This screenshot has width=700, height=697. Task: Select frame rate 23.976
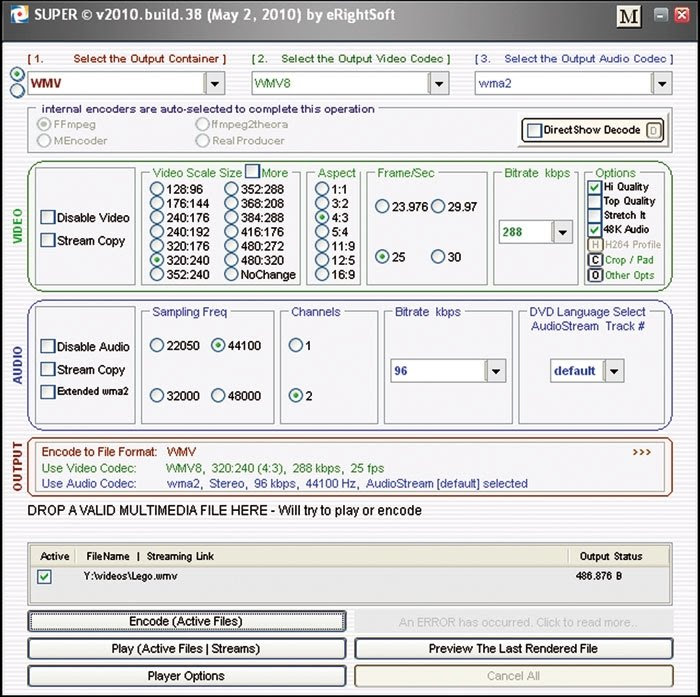click(382, 206)
